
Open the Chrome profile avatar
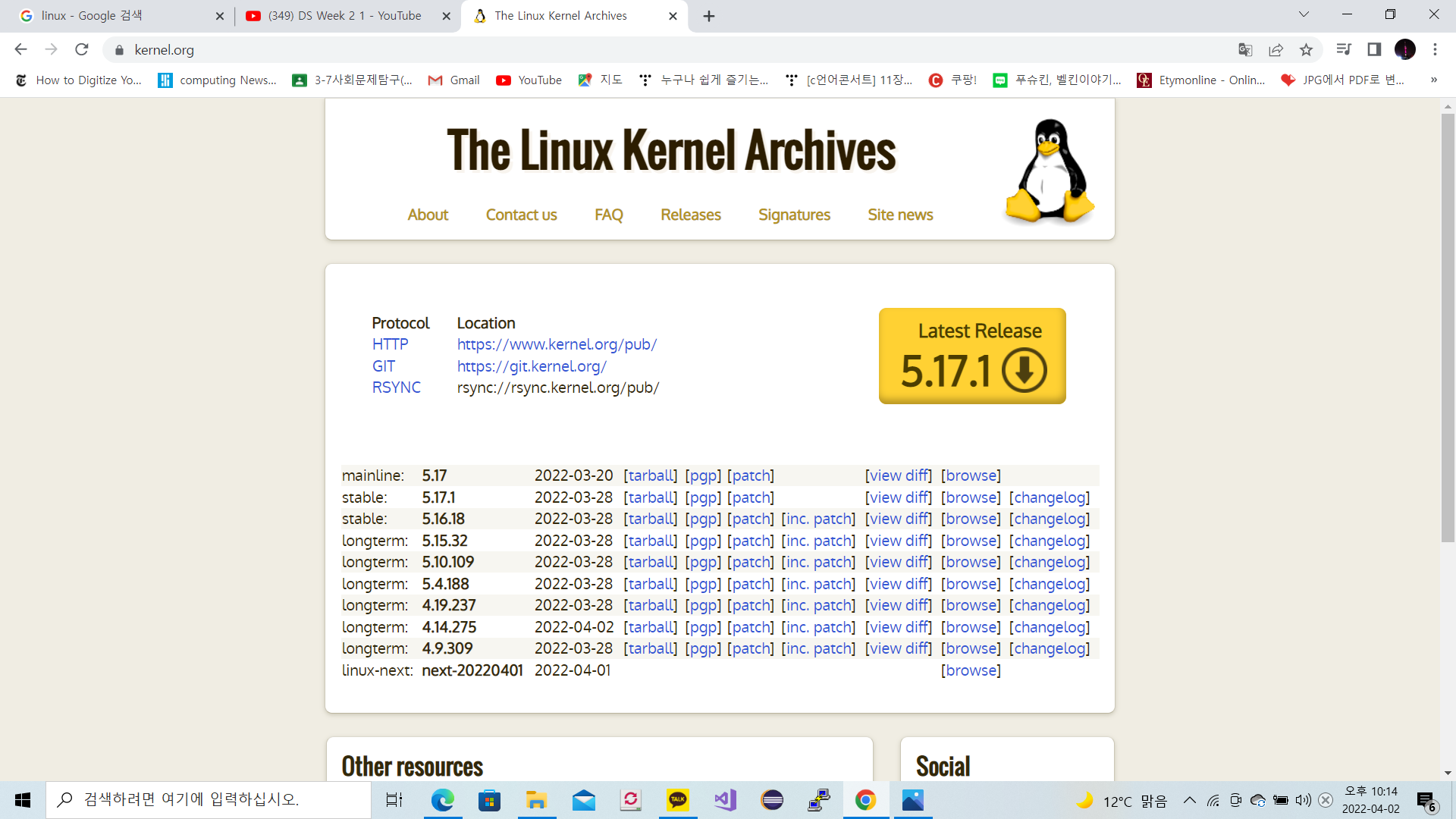point(1405,50)
